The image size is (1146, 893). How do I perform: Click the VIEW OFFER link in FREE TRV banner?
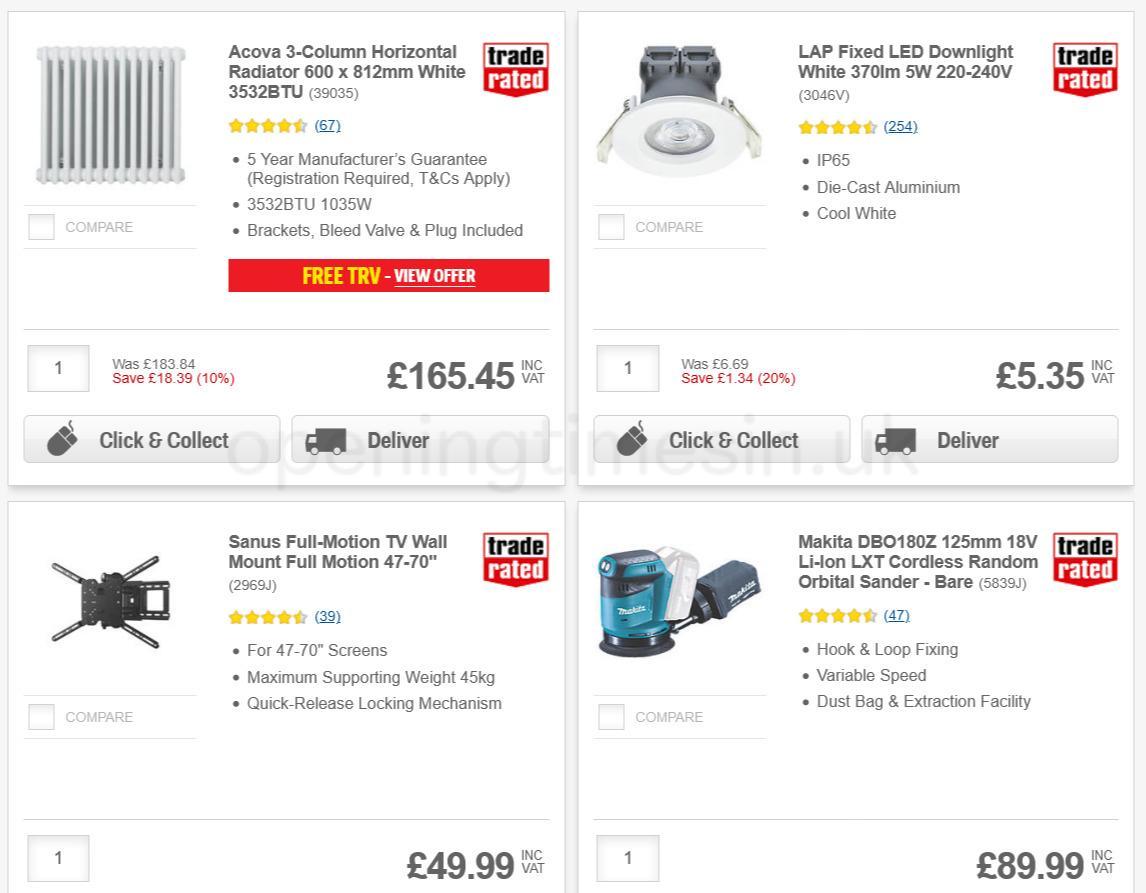[x=434, y=276]
